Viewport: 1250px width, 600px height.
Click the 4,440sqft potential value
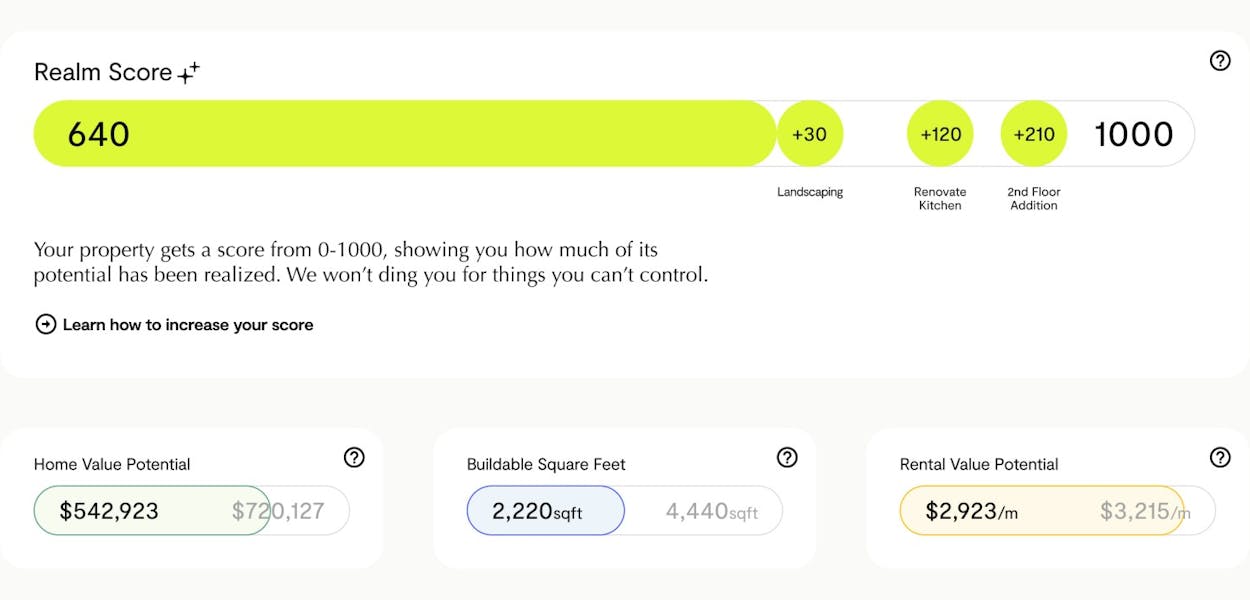[712, 512]
